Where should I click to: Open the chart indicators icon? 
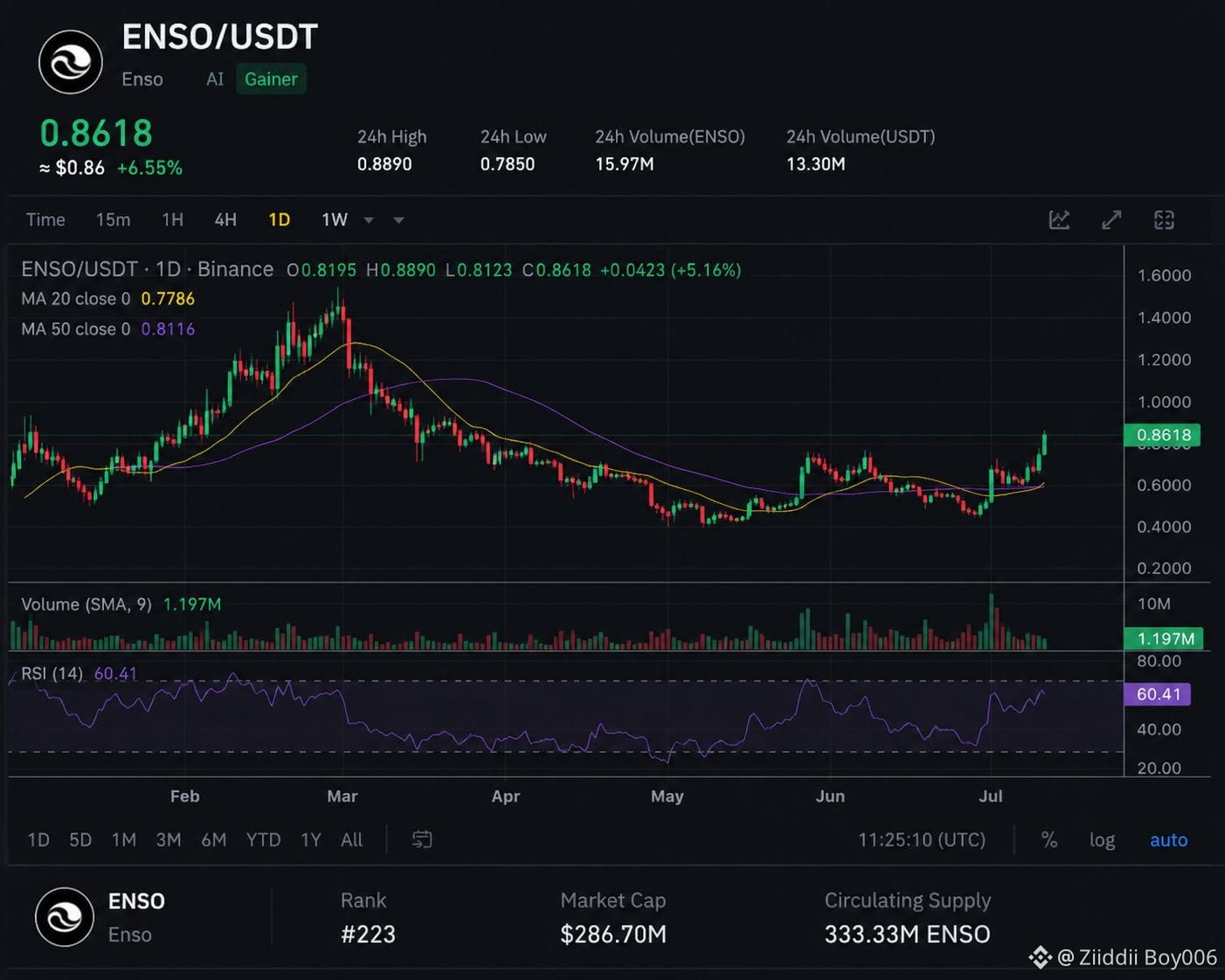click(x=1059, y=220)
